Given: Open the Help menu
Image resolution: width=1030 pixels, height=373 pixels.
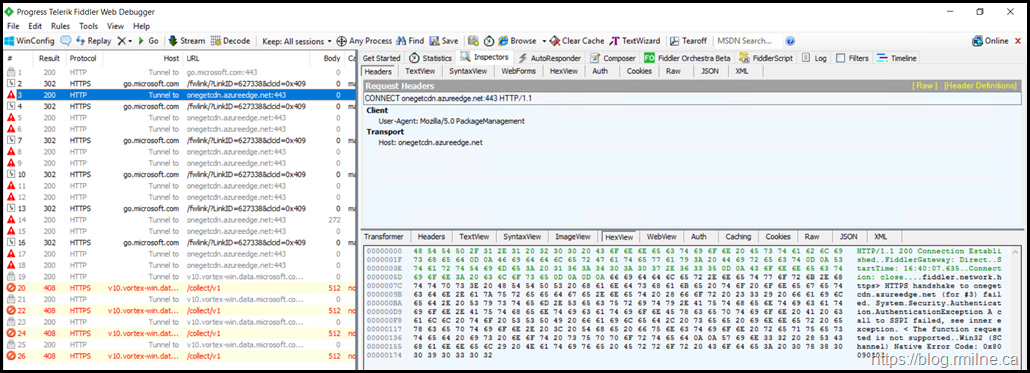Looking at the screenshot, I should coord(141,26).
